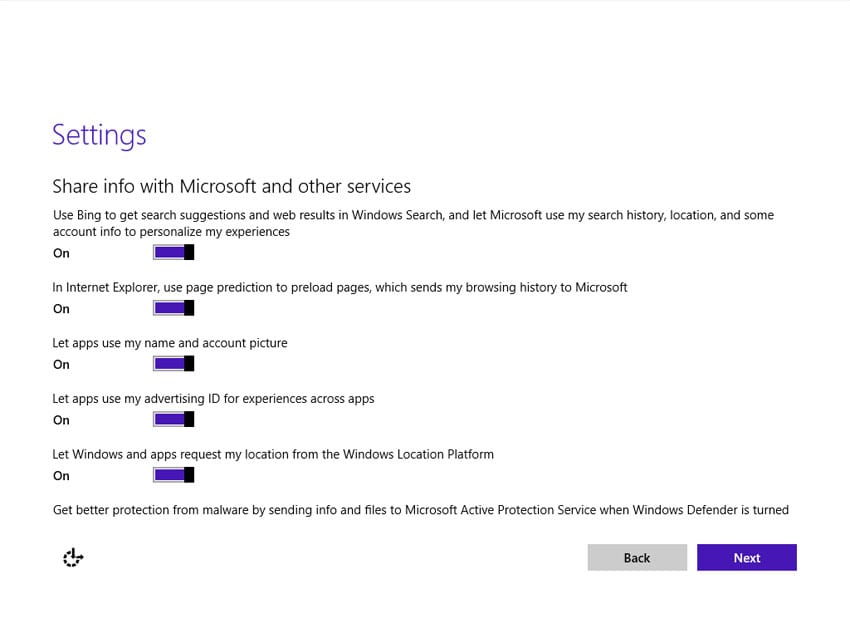Switch off advertising ID toggle
850x638 pixels.
coord(174,419)
